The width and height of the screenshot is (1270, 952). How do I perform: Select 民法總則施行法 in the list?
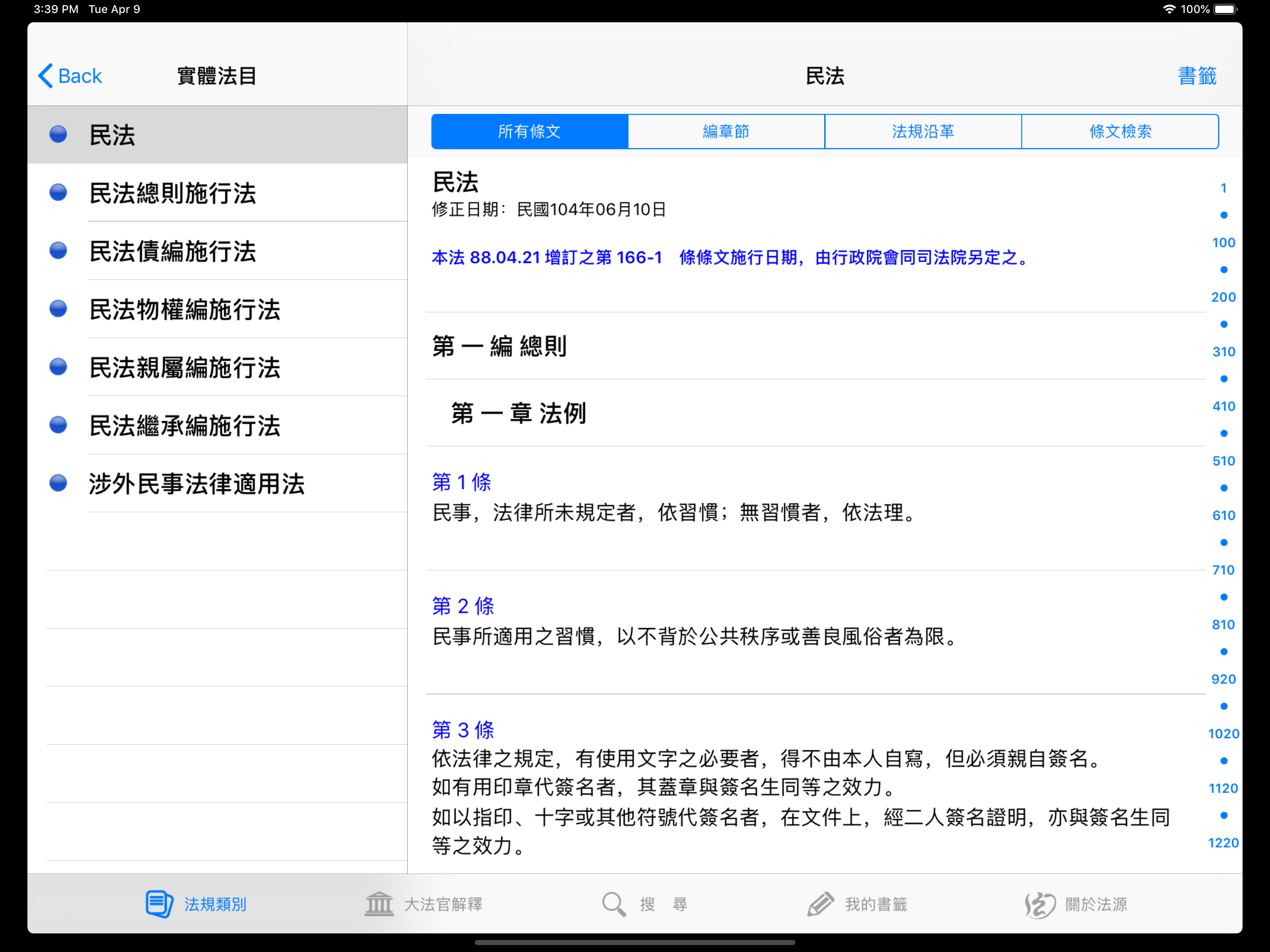218,193
